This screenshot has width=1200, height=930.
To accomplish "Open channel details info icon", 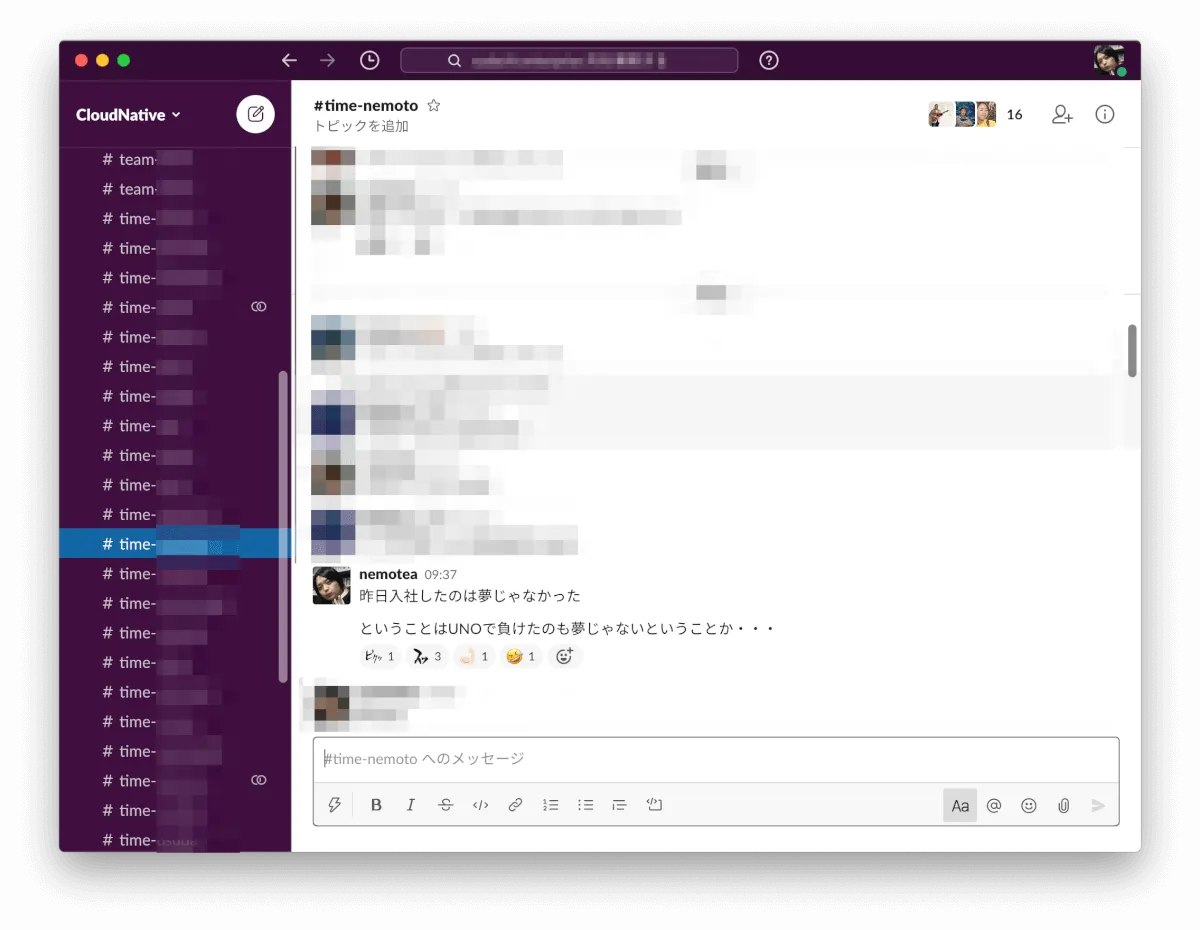I will point(1104,114).
